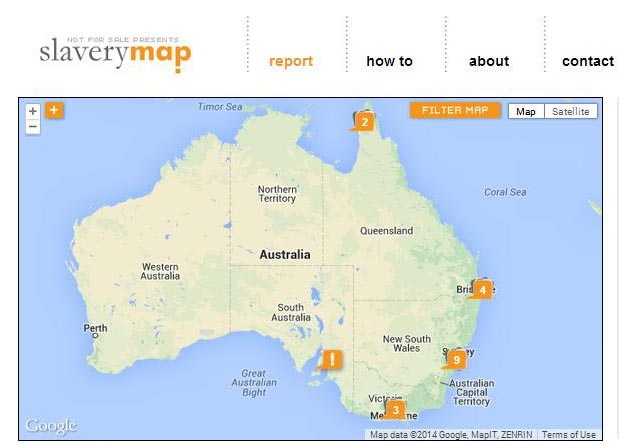Zoom out of the map
Image resolution: width=619 pixels, height=445 pixels.
click(x=33, y=127)
